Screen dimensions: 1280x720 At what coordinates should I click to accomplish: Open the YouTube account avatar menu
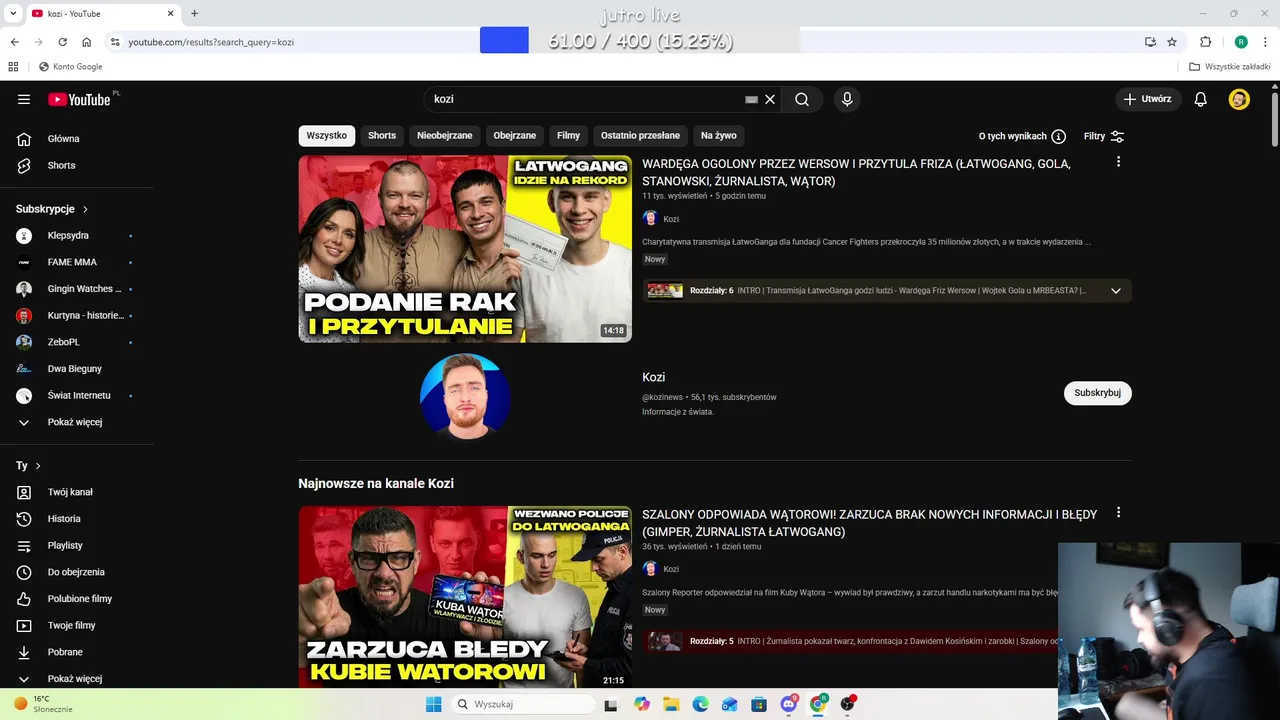(1239, 99)
